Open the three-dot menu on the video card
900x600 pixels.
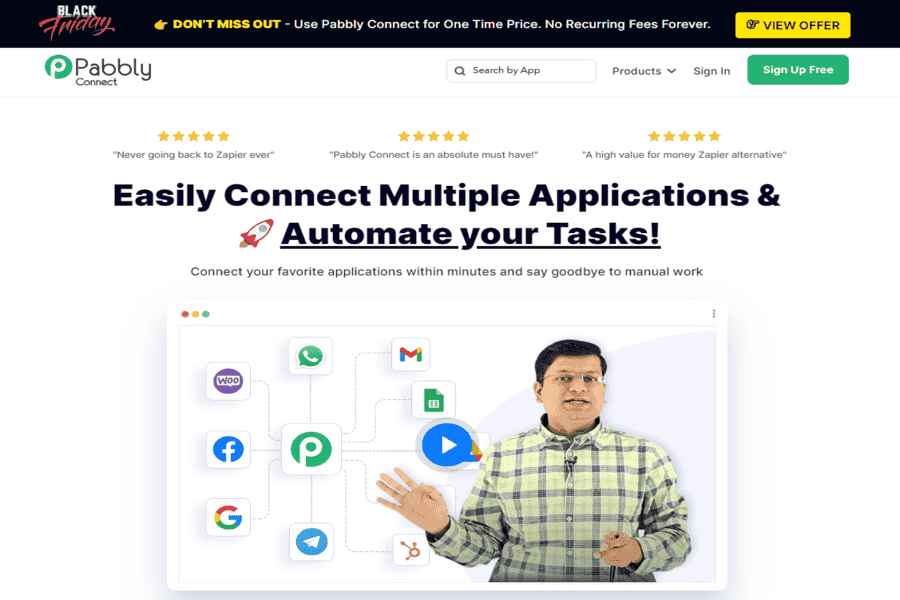tap(713, 313)
